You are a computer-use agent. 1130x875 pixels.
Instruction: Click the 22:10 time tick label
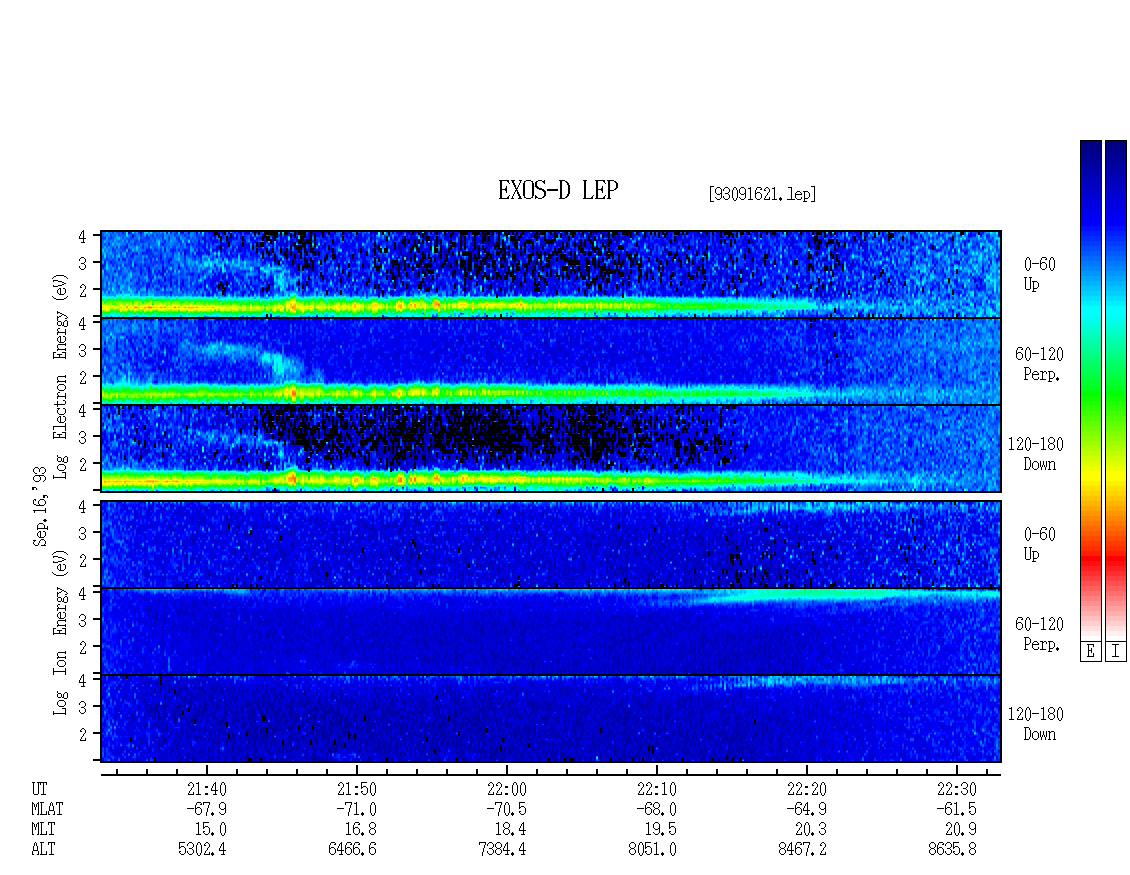click(657, 789)
